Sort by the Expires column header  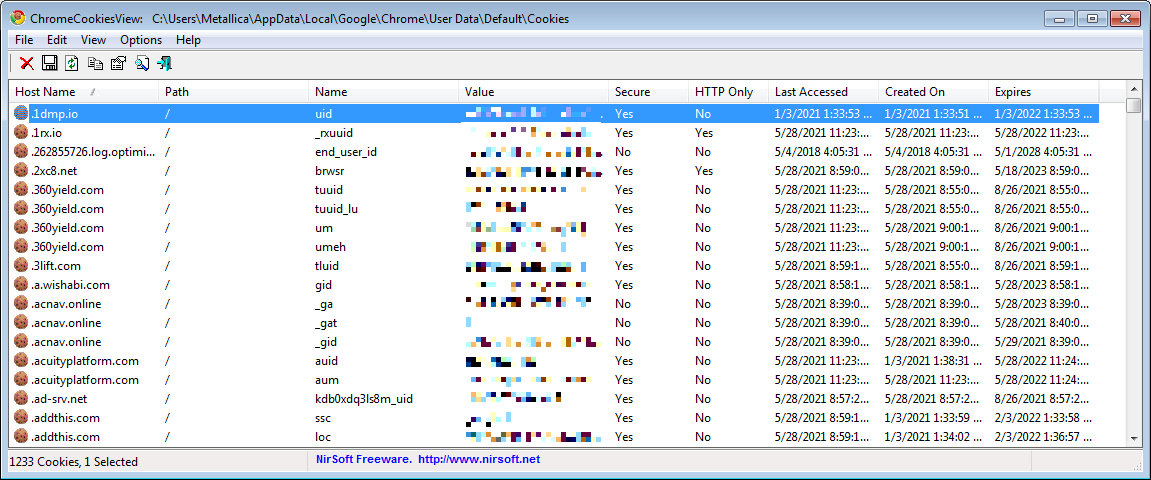(1043, 92)
